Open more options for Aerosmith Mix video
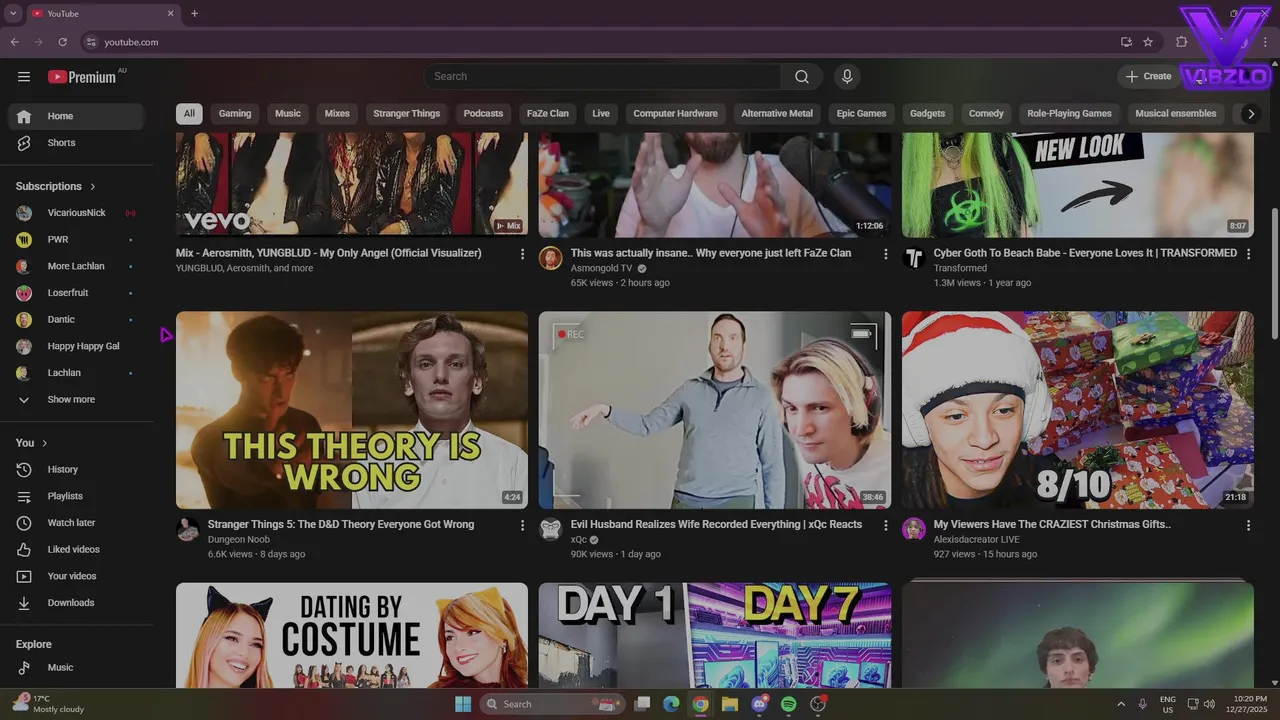The width and height of the screenshot is (1280, 720). 522,254
